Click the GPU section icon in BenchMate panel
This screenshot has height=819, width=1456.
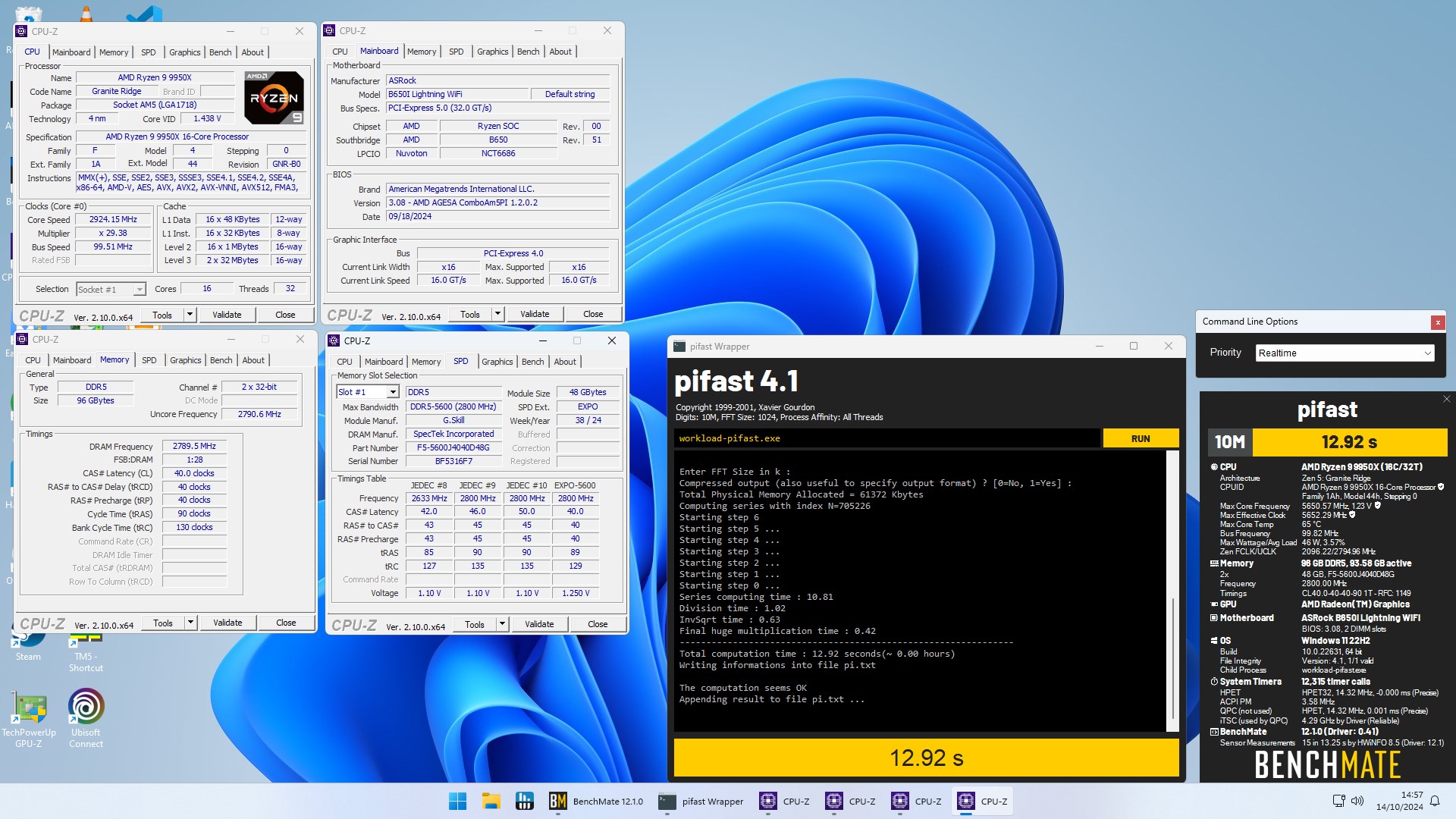[1214, 604]
